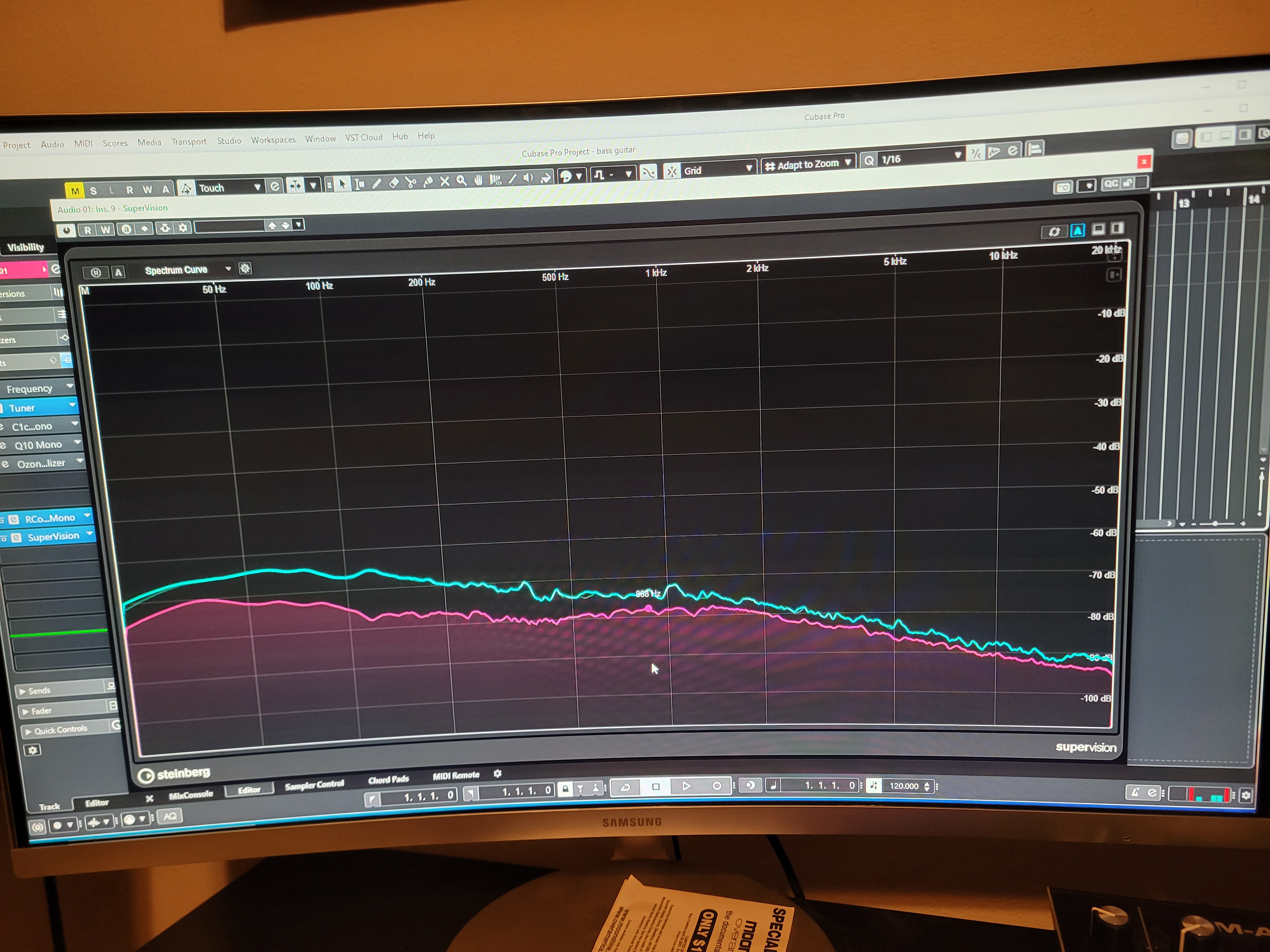Screen dimensions: 1270x952
Task: Click the tempo value 120.000 field
Action: click(904, 786)
